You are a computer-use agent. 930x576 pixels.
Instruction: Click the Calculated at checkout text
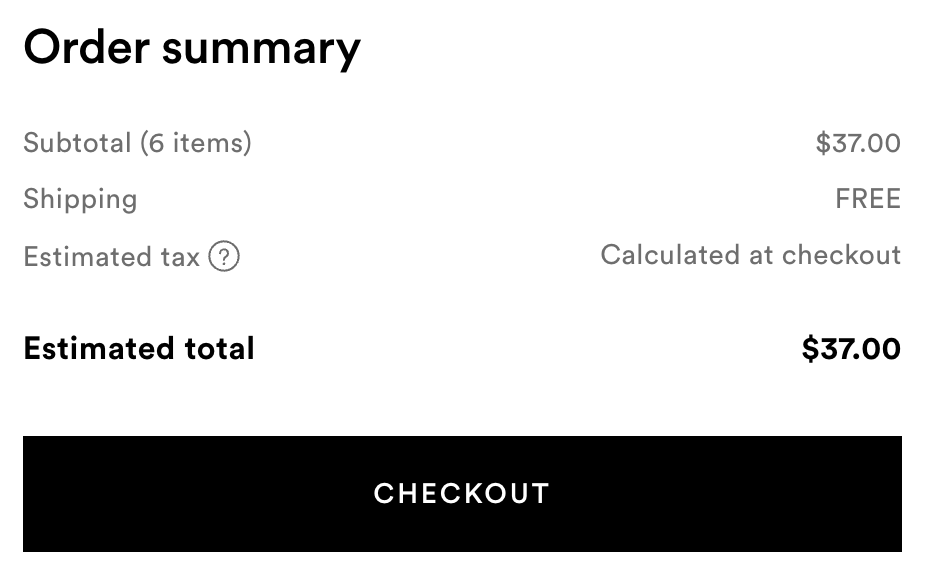[x=750, y=255]
